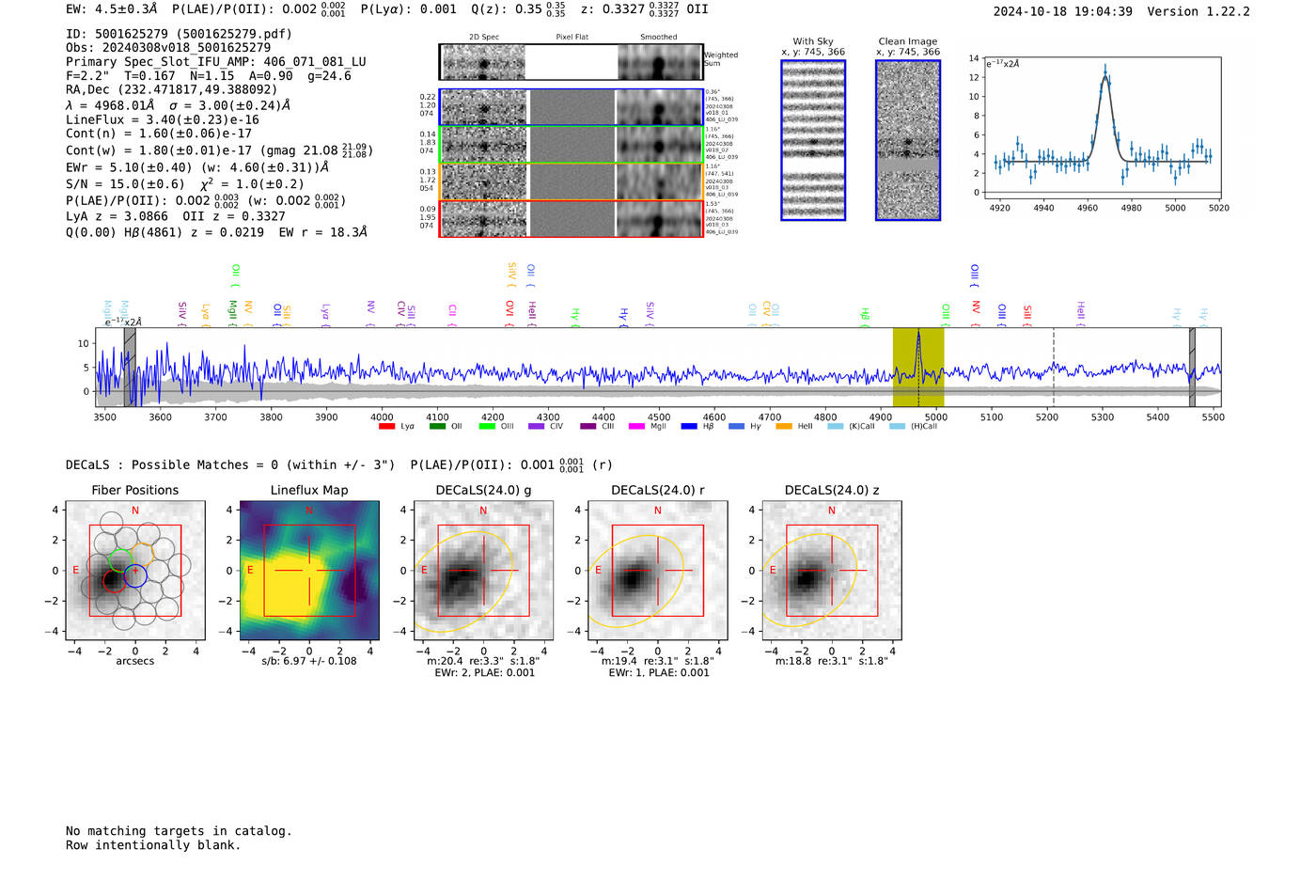Click the red Lyα legend swatch
The height and width of the screenshot is (896, 1316).
click(x=386, y=427)
